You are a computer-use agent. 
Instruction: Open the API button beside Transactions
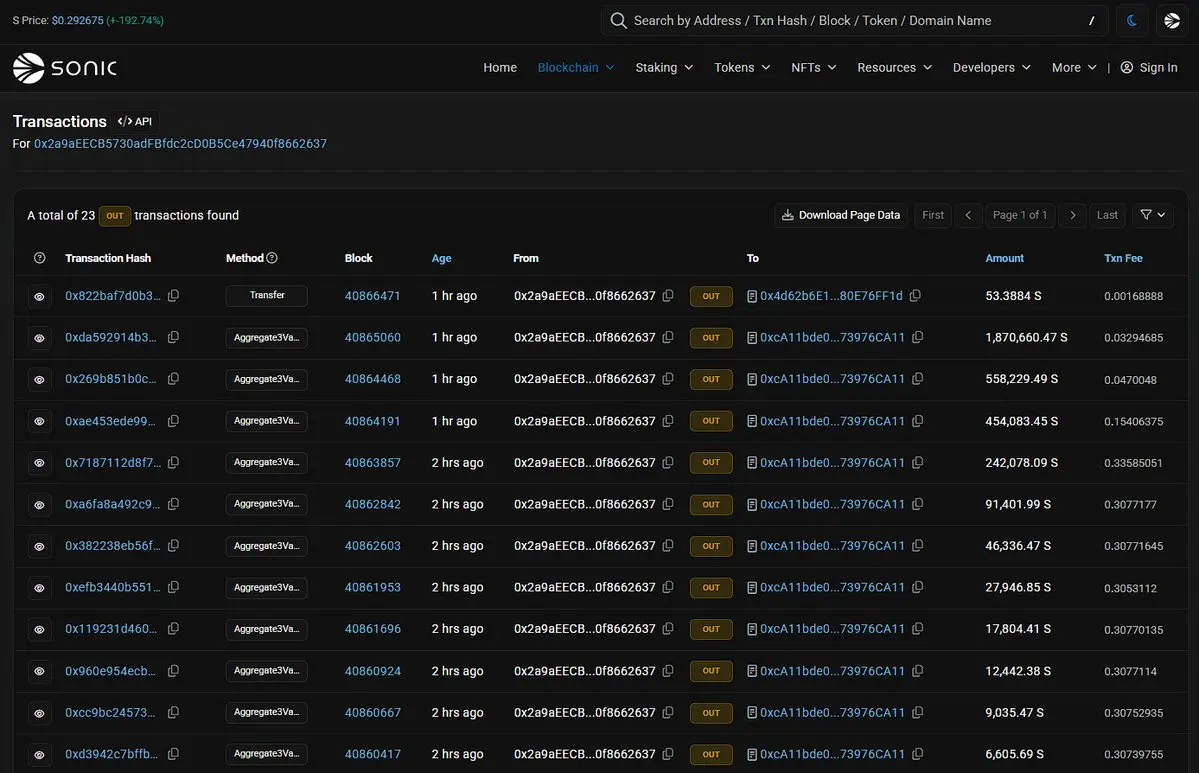pyautogui.click(x=135, y=121)
